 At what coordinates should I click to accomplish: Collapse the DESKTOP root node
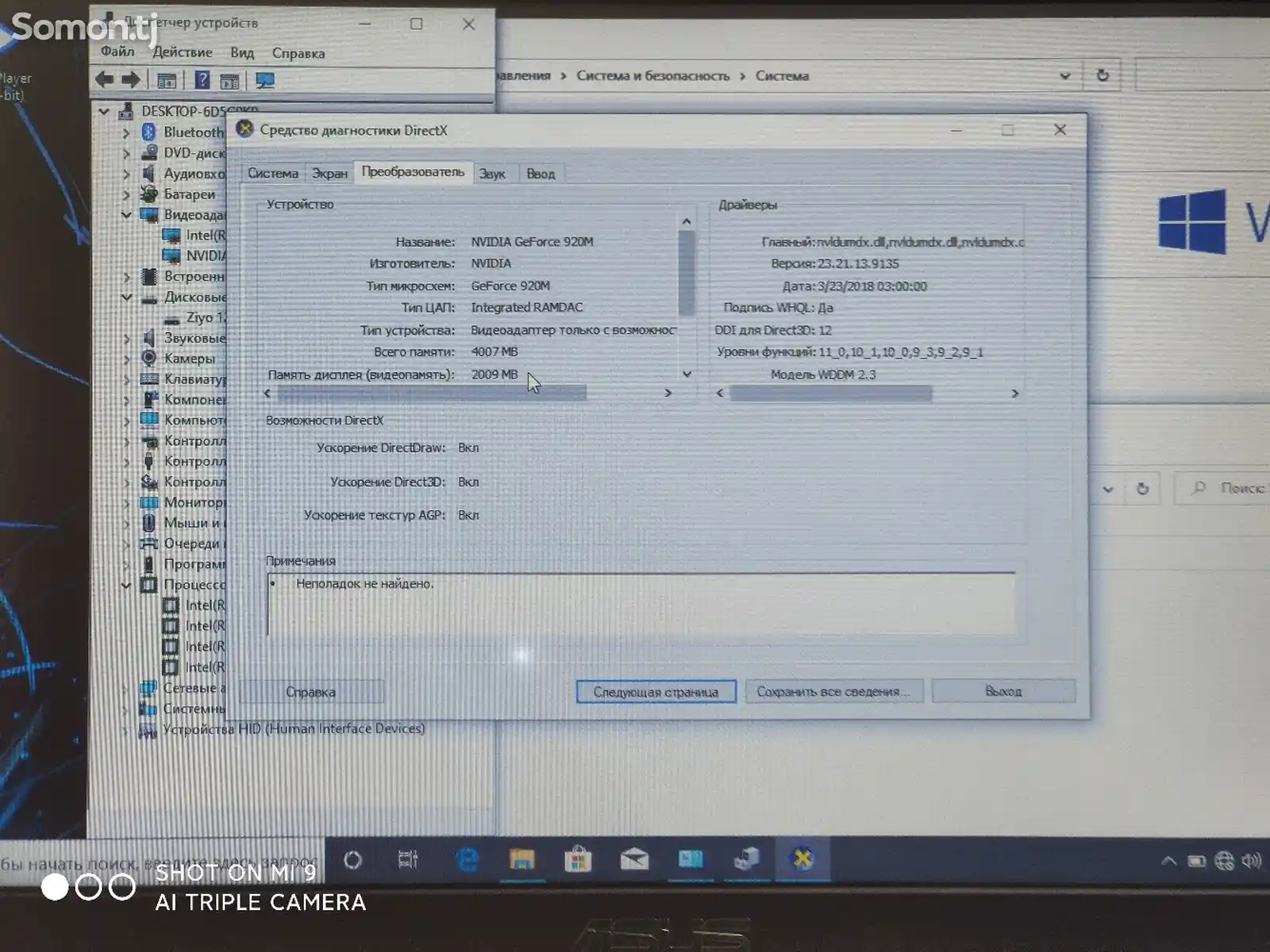coord(104,111)
